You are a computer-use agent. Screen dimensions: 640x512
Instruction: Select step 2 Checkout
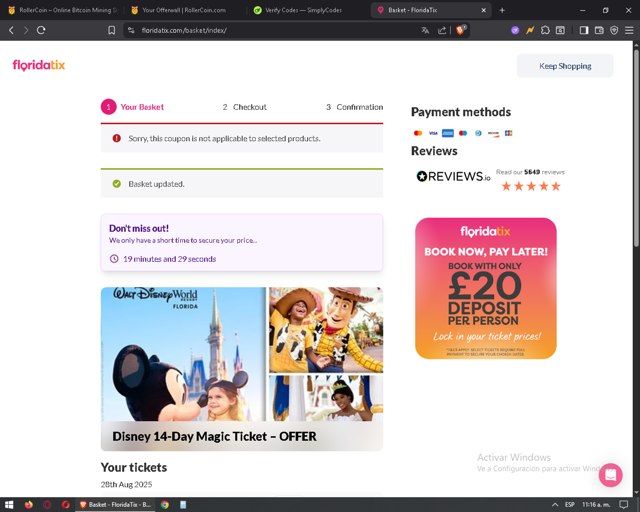244,107
